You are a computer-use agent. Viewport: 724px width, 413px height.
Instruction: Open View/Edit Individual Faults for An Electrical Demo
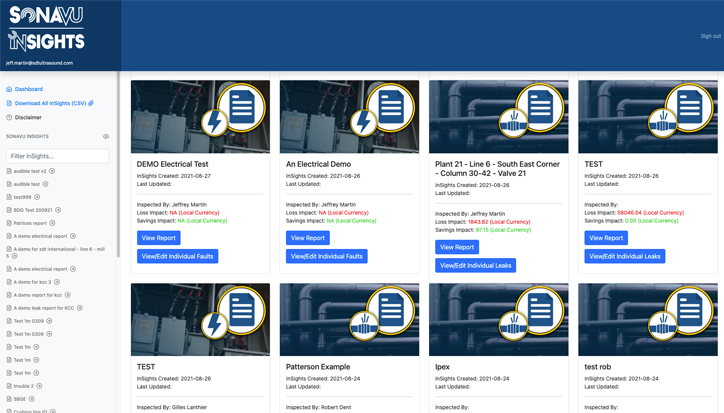(x=326, y=256)
